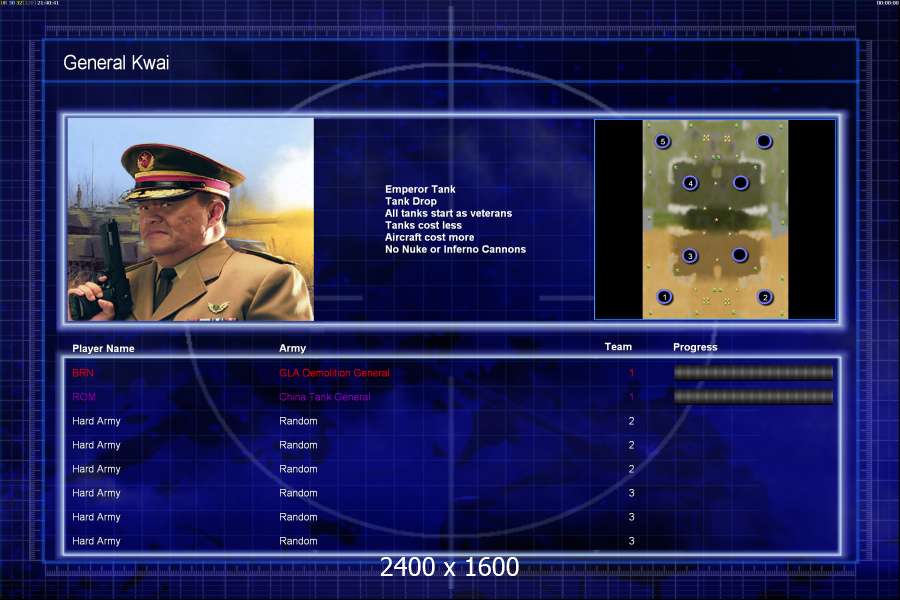Click start position marker 3 on the minimap
This screenshot has width=900, height=600.
point(690,256)
